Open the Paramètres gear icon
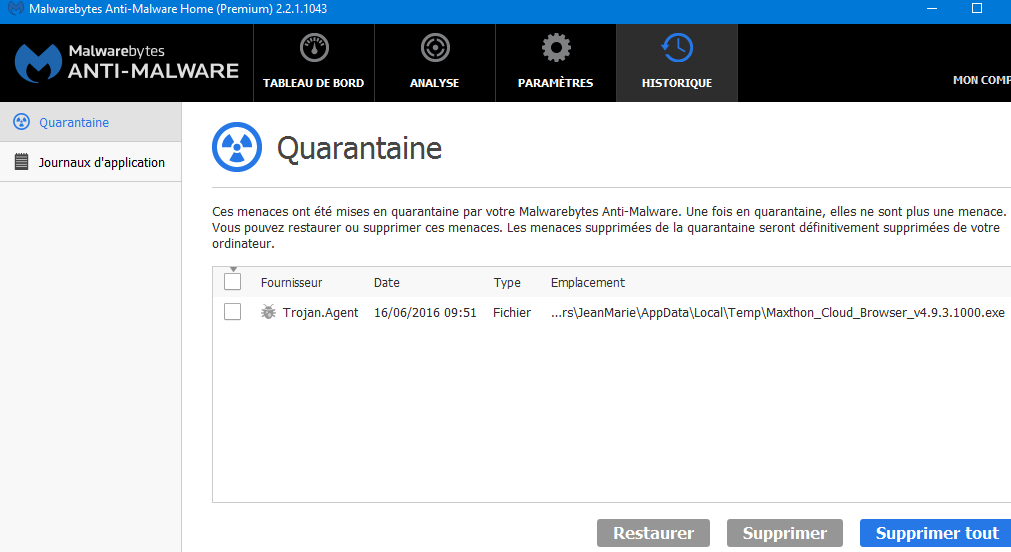Screen dimensions: 1011x552 (x=556, y=48)
